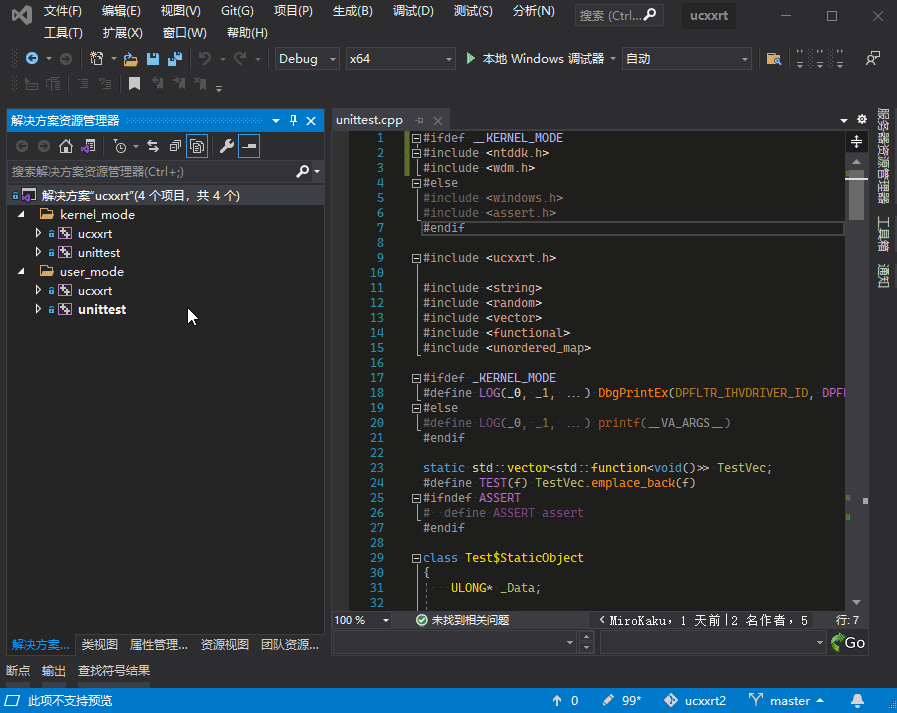Screen dimensions: 897x713
Task: Open properties with the wrench icon
Action: [x=227, y=146]
